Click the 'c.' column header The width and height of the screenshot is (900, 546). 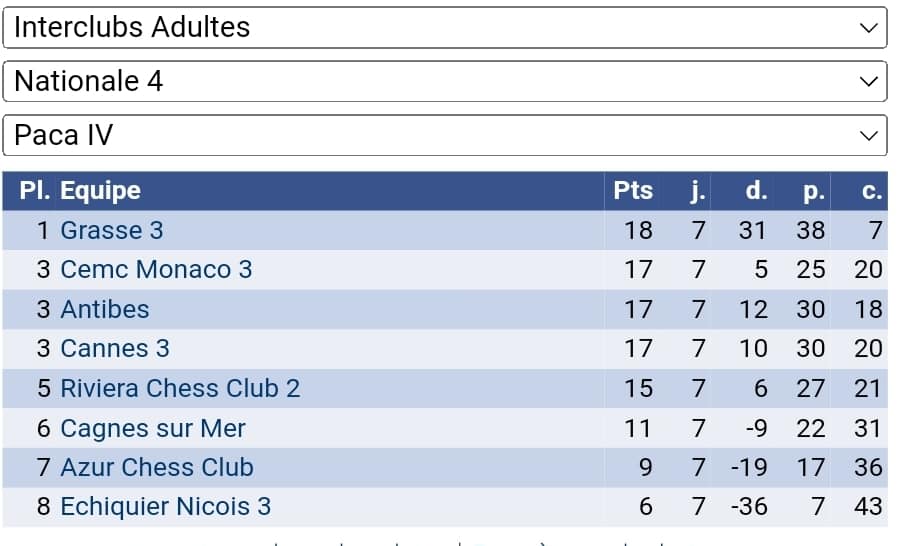pos(872,190)
